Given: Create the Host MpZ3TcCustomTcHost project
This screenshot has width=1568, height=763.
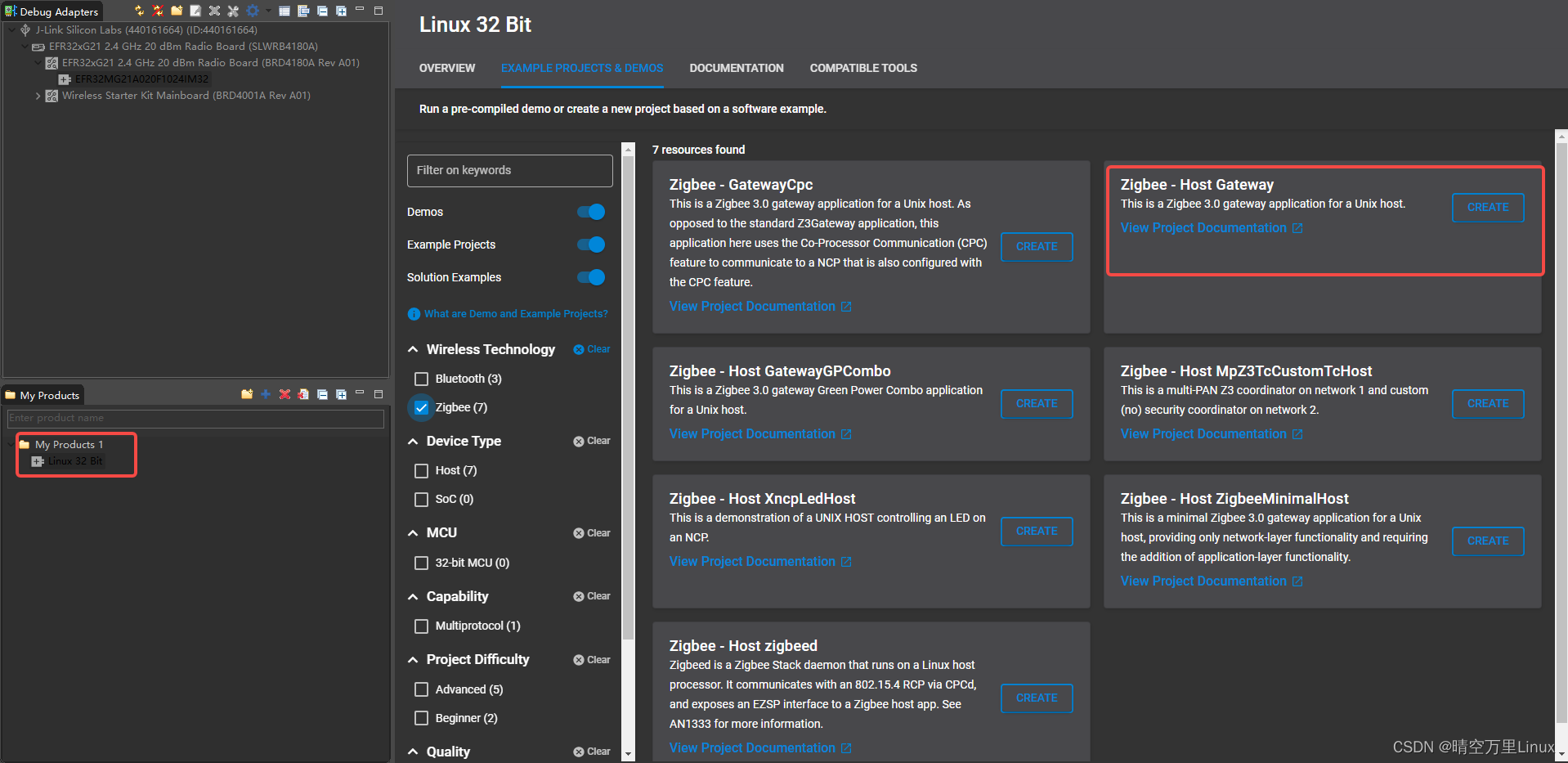Looking at the screenshot, I should tap(1488, 403).
